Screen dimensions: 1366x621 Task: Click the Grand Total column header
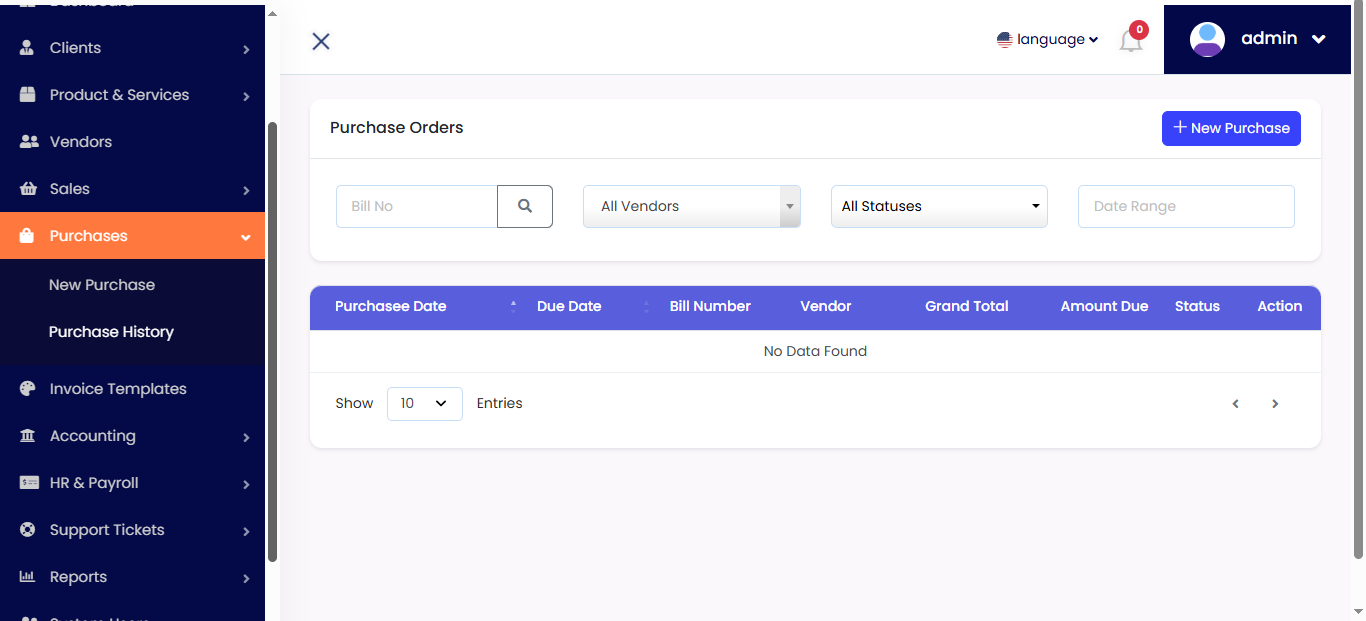coord(967,306)
